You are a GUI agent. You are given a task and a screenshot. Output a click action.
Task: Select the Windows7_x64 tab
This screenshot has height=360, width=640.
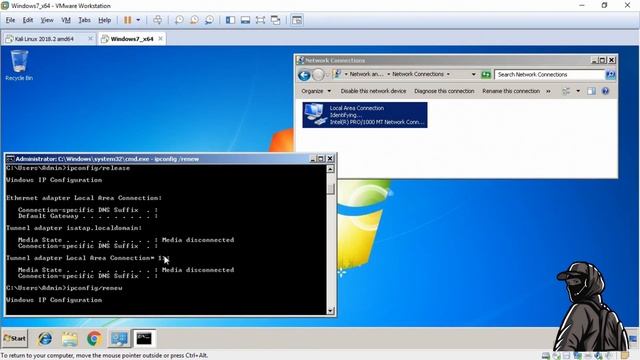click(x=132, y=39)
